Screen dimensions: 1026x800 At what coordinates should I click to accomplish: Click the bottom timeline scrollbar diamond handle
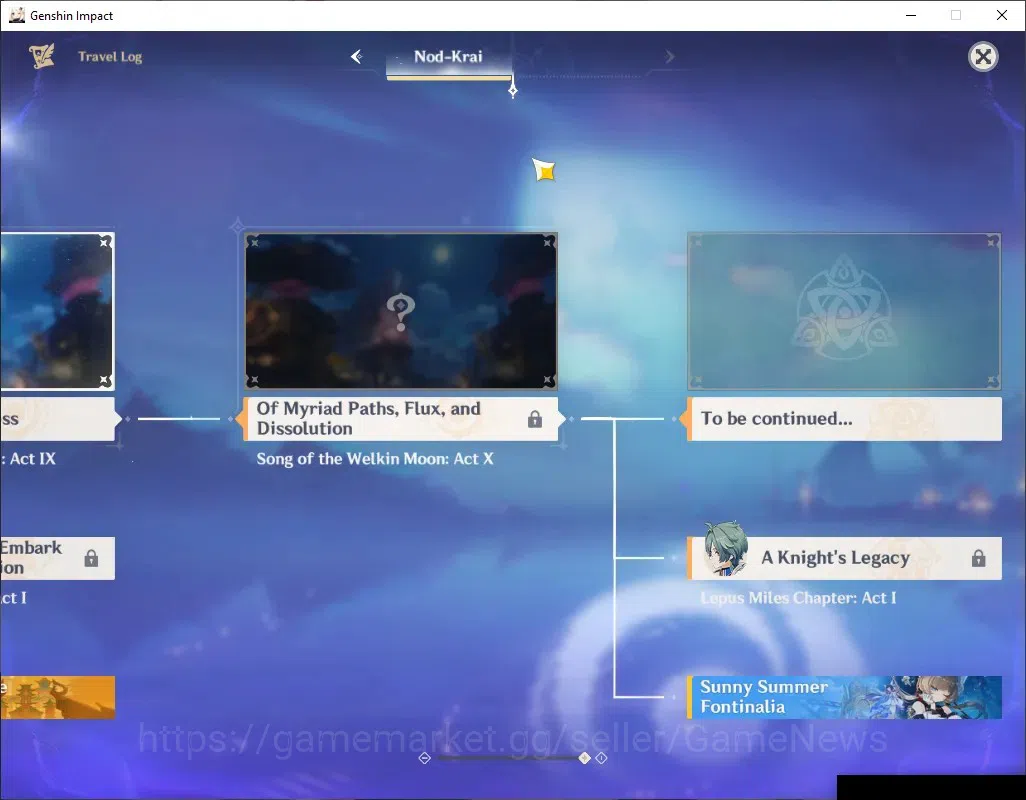(x=584, y=758)
